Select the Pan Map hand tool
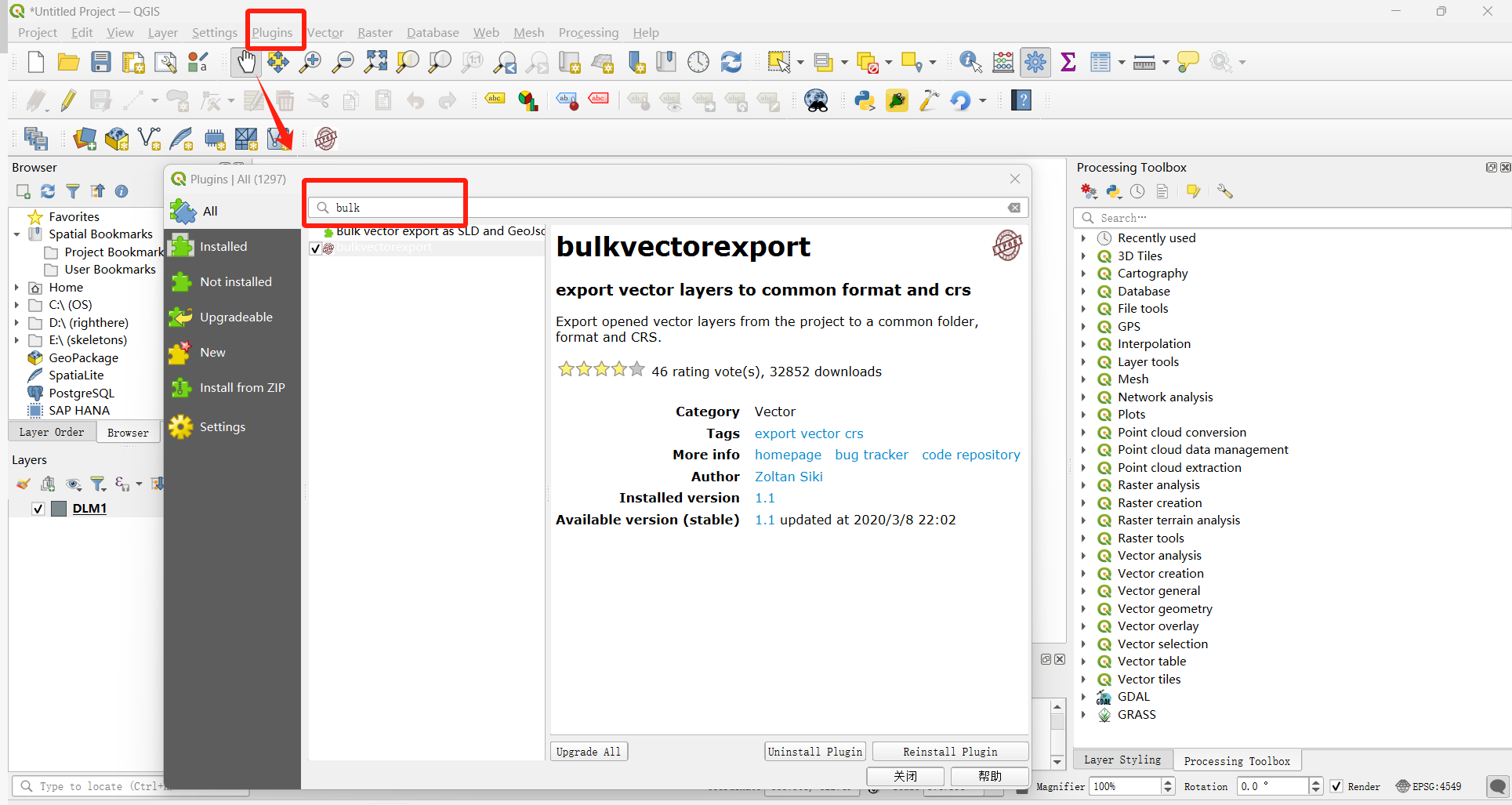Viewport: 1512px width, 805px height. [246, 62]
